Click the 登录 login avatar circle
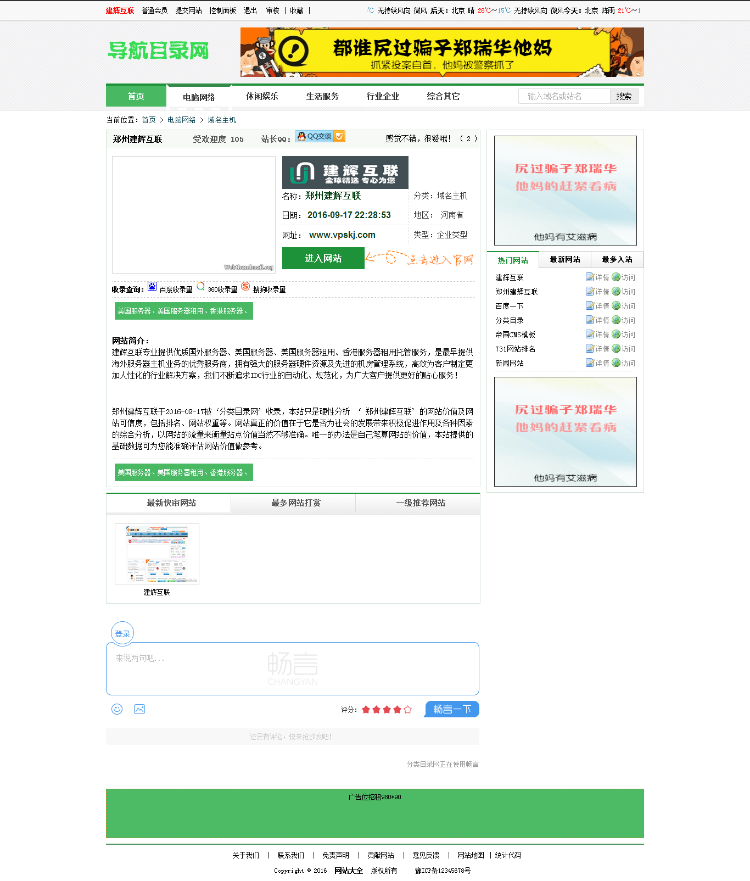The width and height of the screenshot is (750, 881). point(122,633)
